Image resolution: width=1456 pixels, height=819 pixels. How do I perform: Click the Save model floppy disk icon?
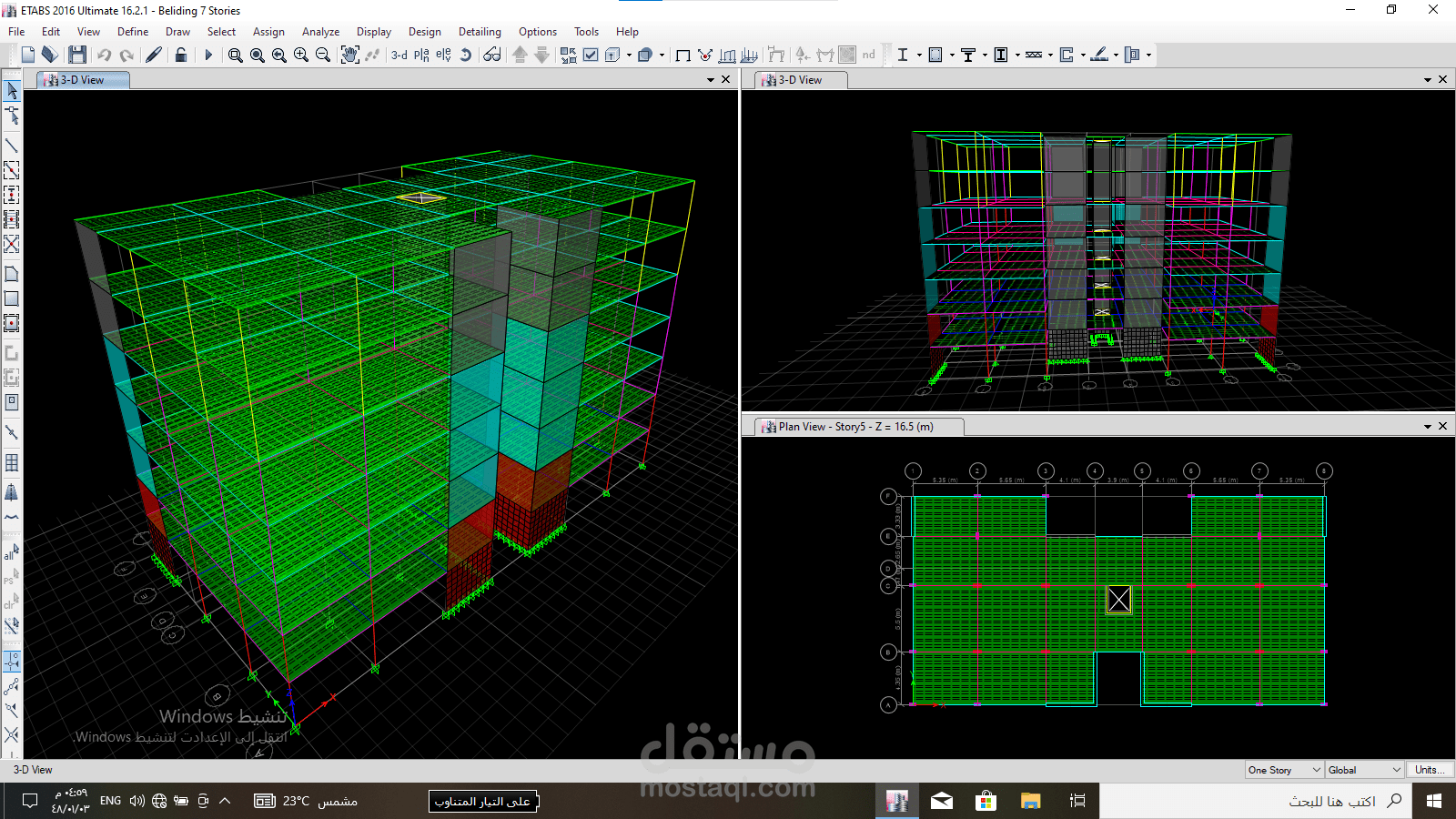[x=77, y=55]
